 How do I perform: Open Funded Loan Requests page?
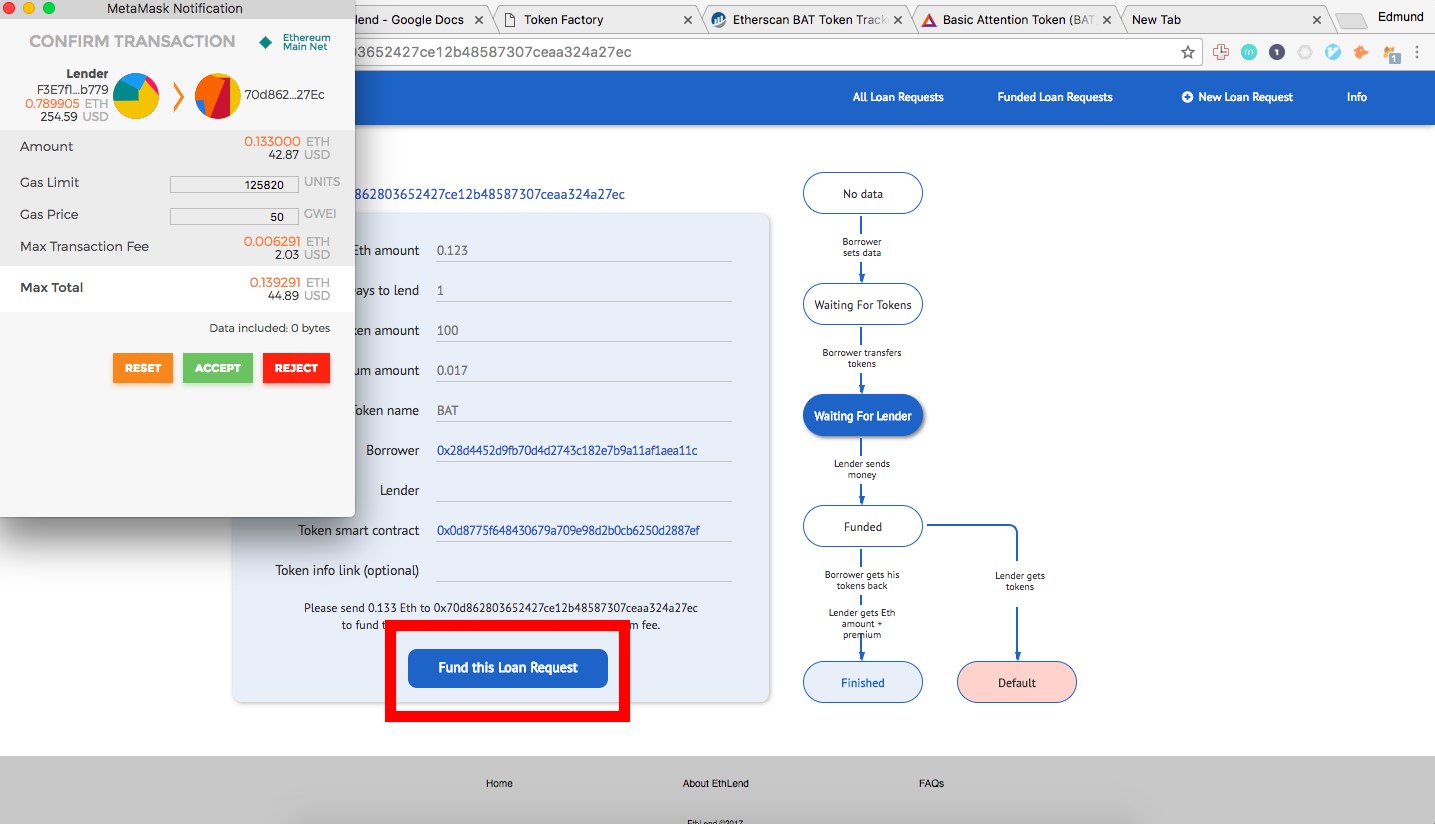[x=1055, y=97]
